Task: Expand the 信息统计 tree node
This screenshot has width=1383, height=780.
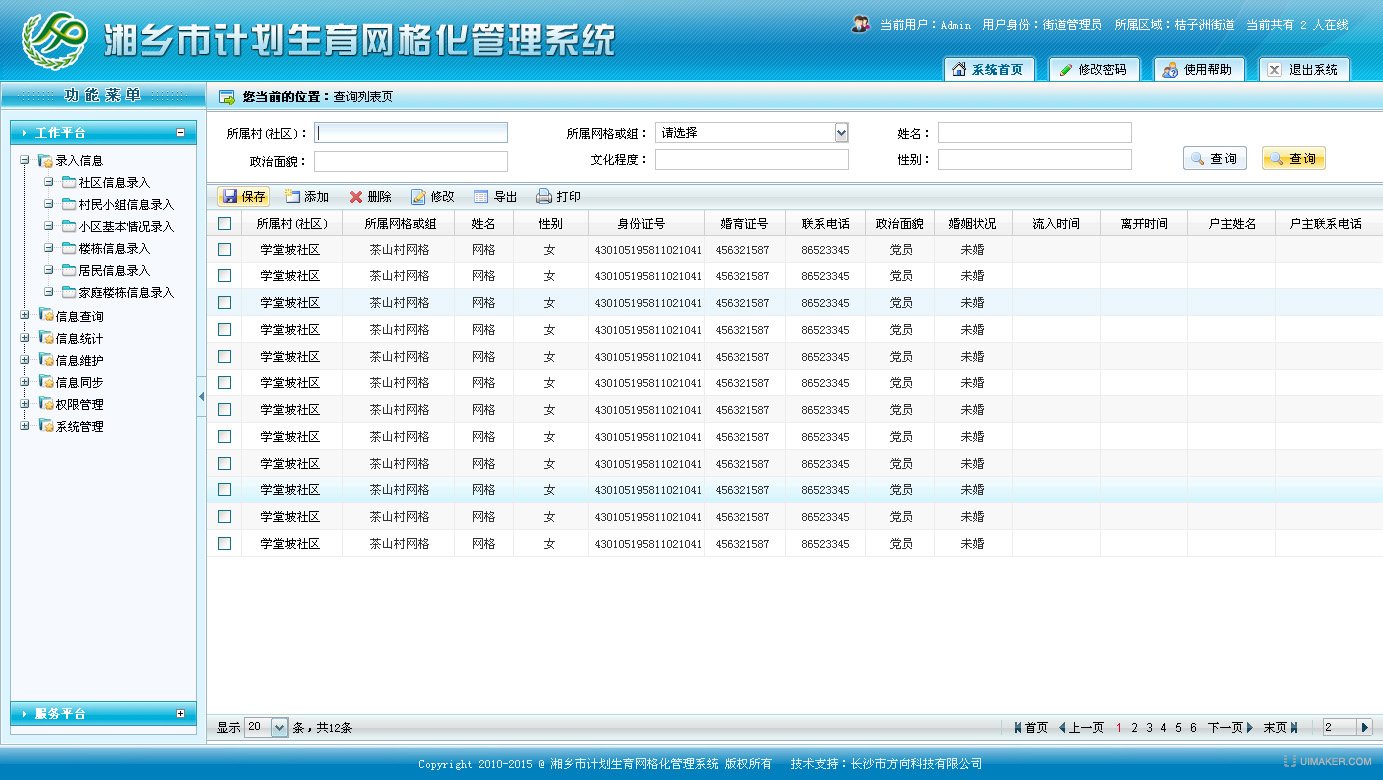Action: 25,338
